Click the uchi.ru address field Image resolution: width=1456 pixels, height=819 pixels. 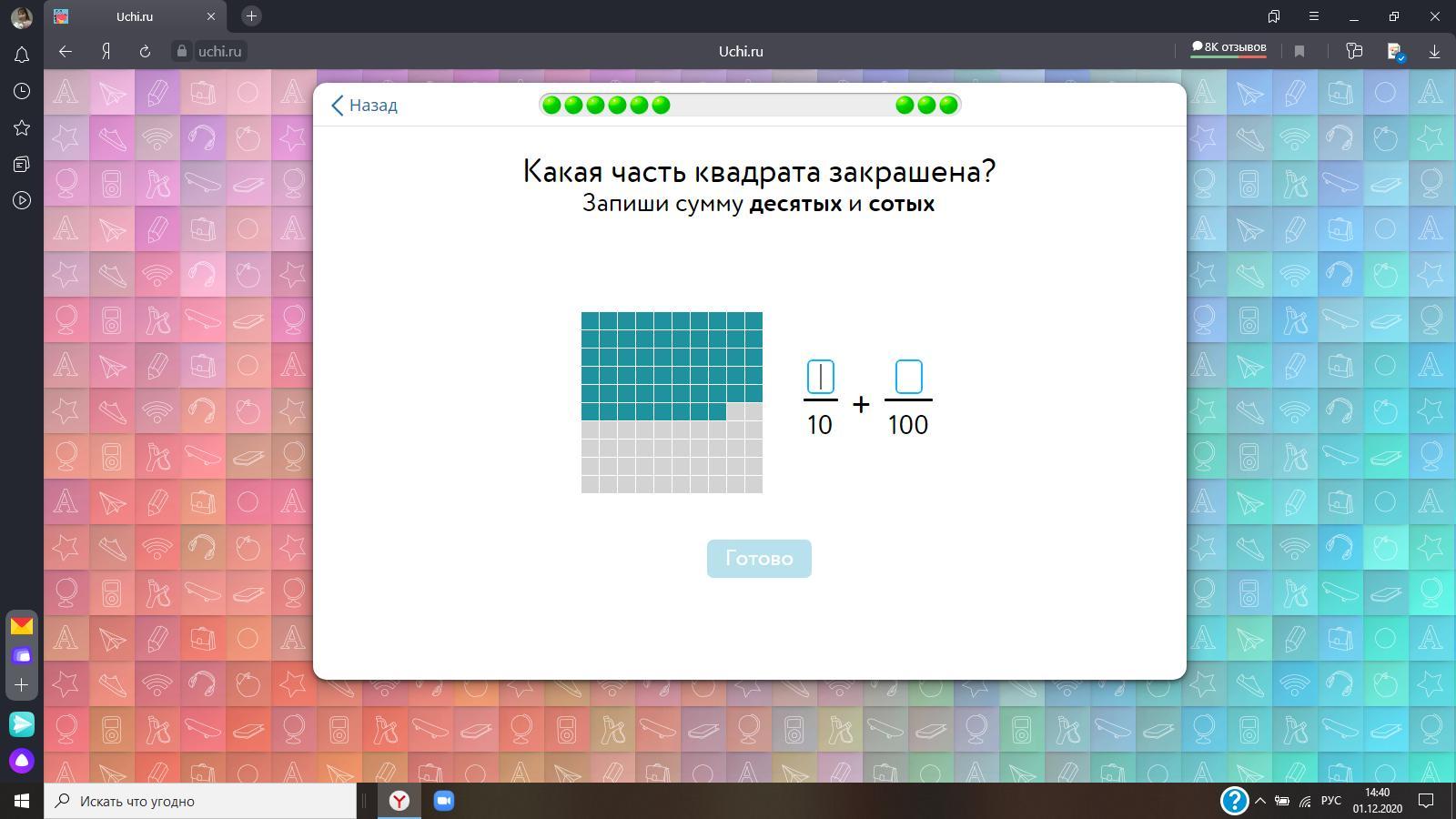coord(220,51)
